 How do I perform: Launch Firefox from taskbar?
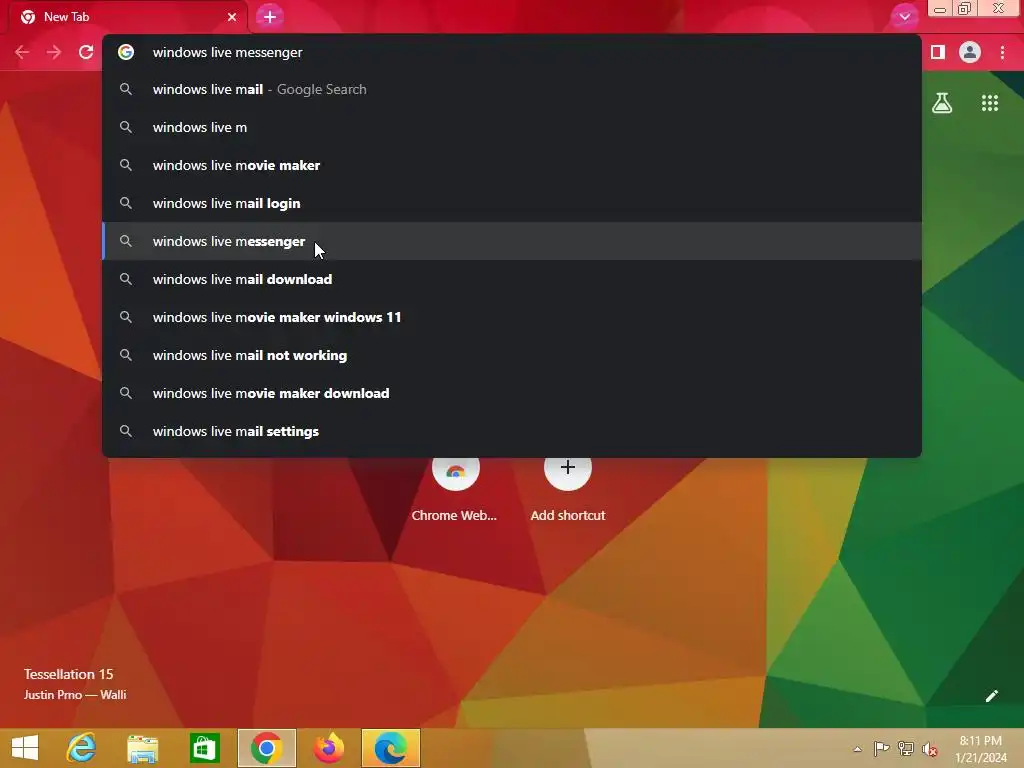[x=328, y=748]
